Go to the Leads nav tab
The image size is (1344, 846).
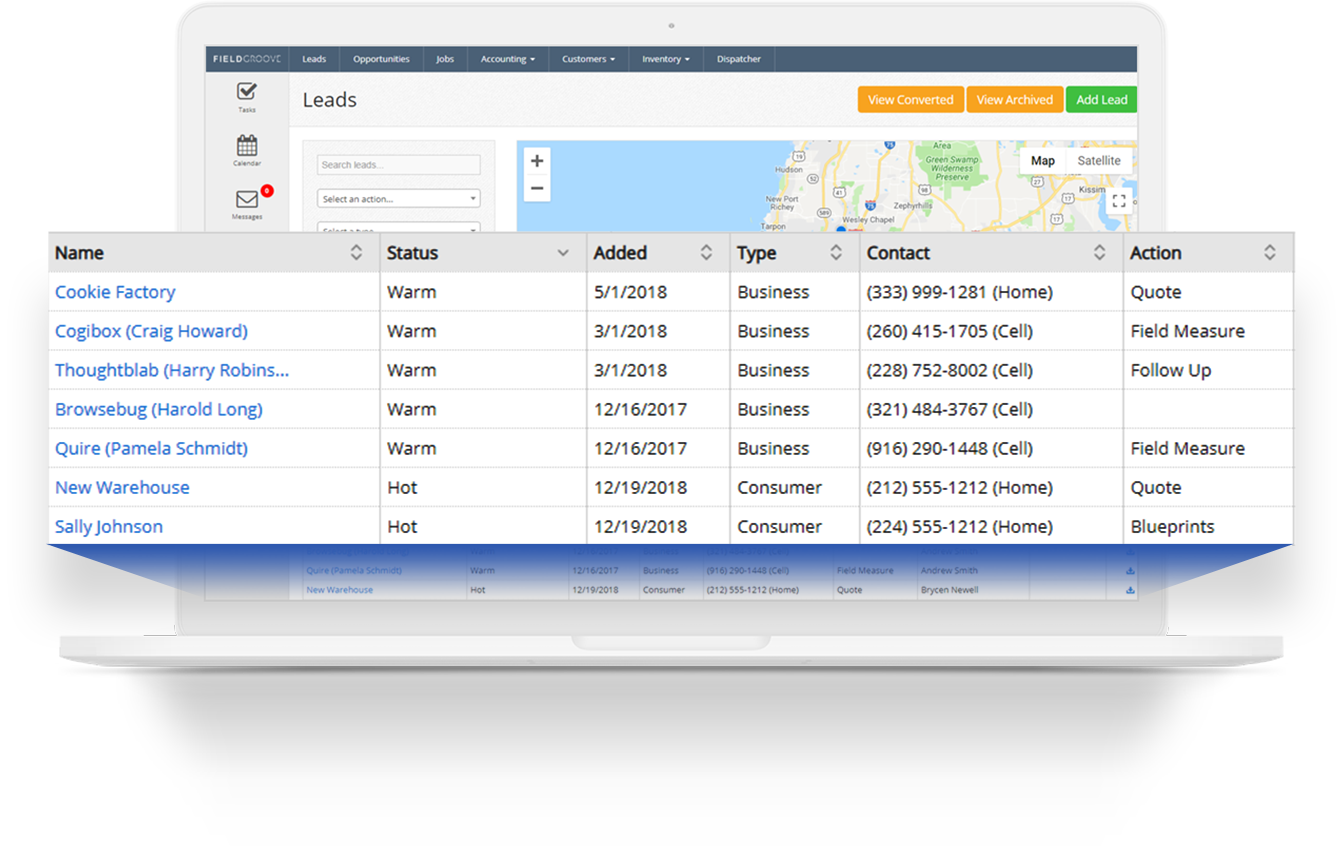[x=314, y=59]
